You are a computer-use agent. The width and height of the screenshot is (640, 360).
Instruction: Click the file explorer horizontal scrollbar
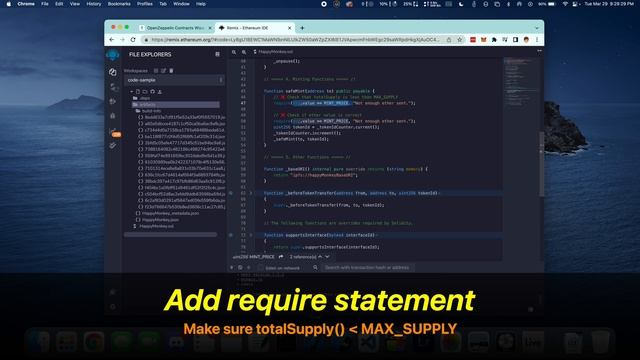point(170,235)
